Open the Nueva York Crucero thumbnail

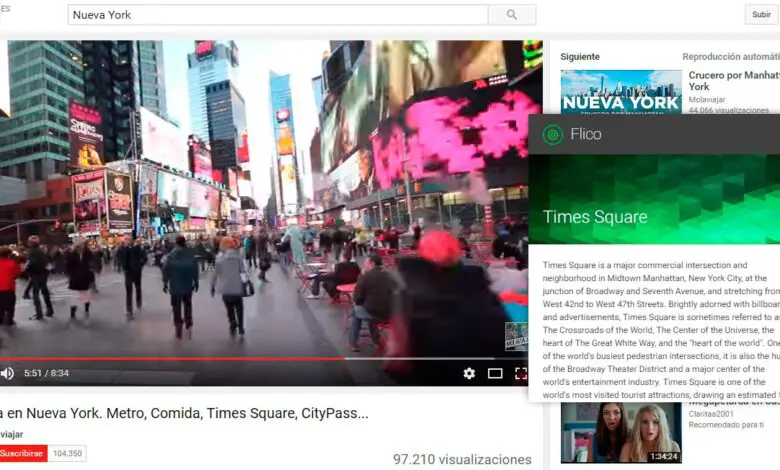point(621,92)
